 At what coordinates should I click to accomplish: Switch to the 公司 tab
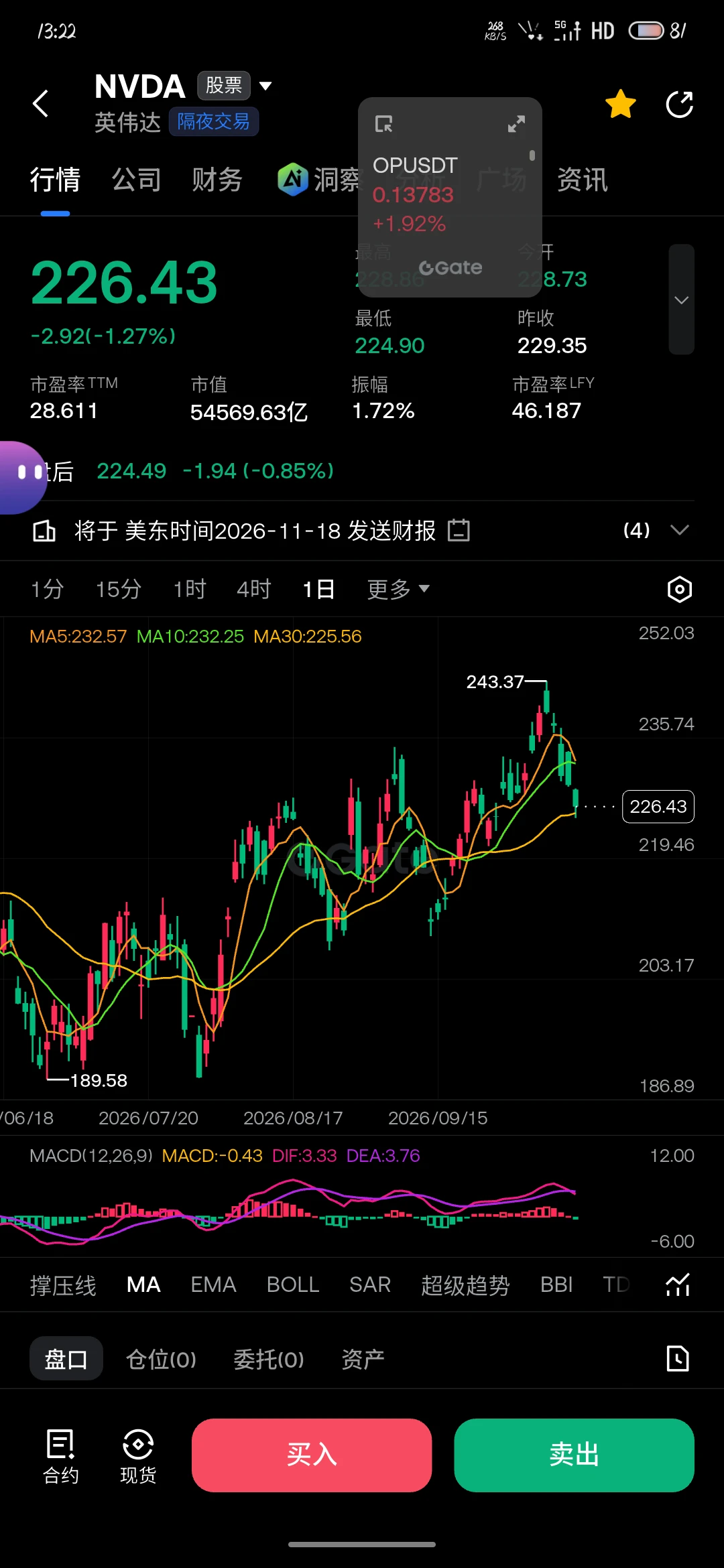[x=136, y=180]
